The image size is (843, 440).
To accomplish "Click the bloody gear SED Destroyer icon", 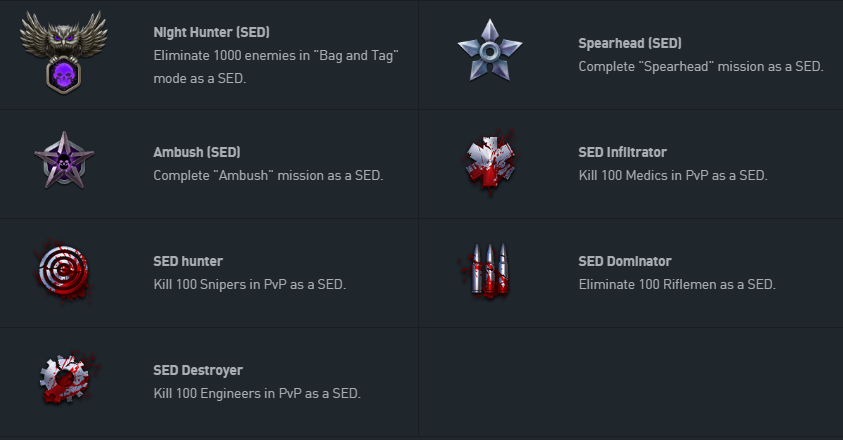I will 67,378.
